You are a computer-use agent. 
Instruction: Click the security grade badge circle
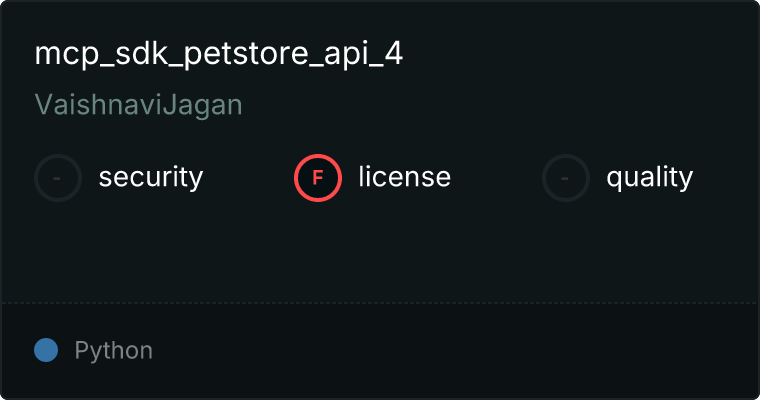point(58,178)
